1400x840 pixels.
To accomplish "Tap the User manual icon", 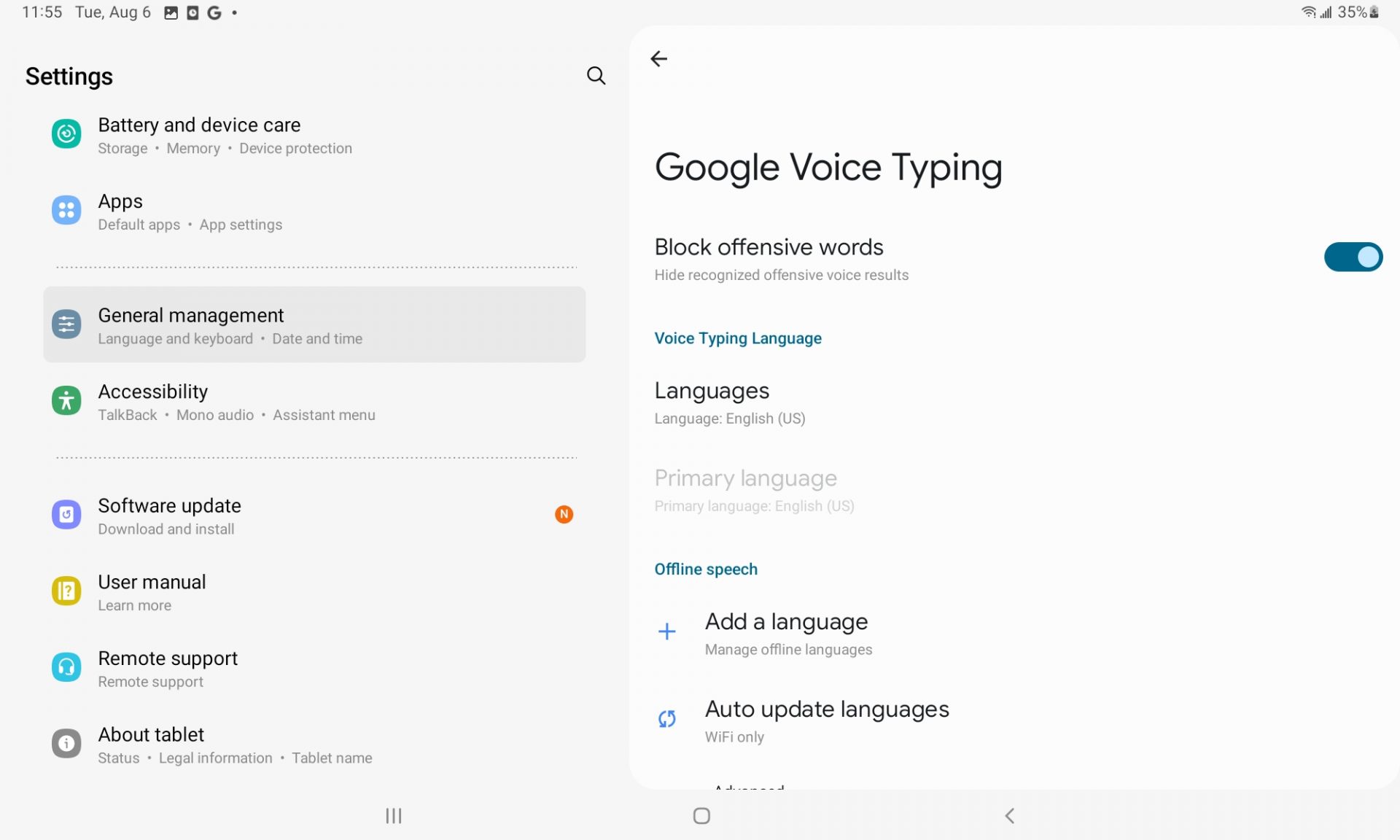I will (66, 591).
